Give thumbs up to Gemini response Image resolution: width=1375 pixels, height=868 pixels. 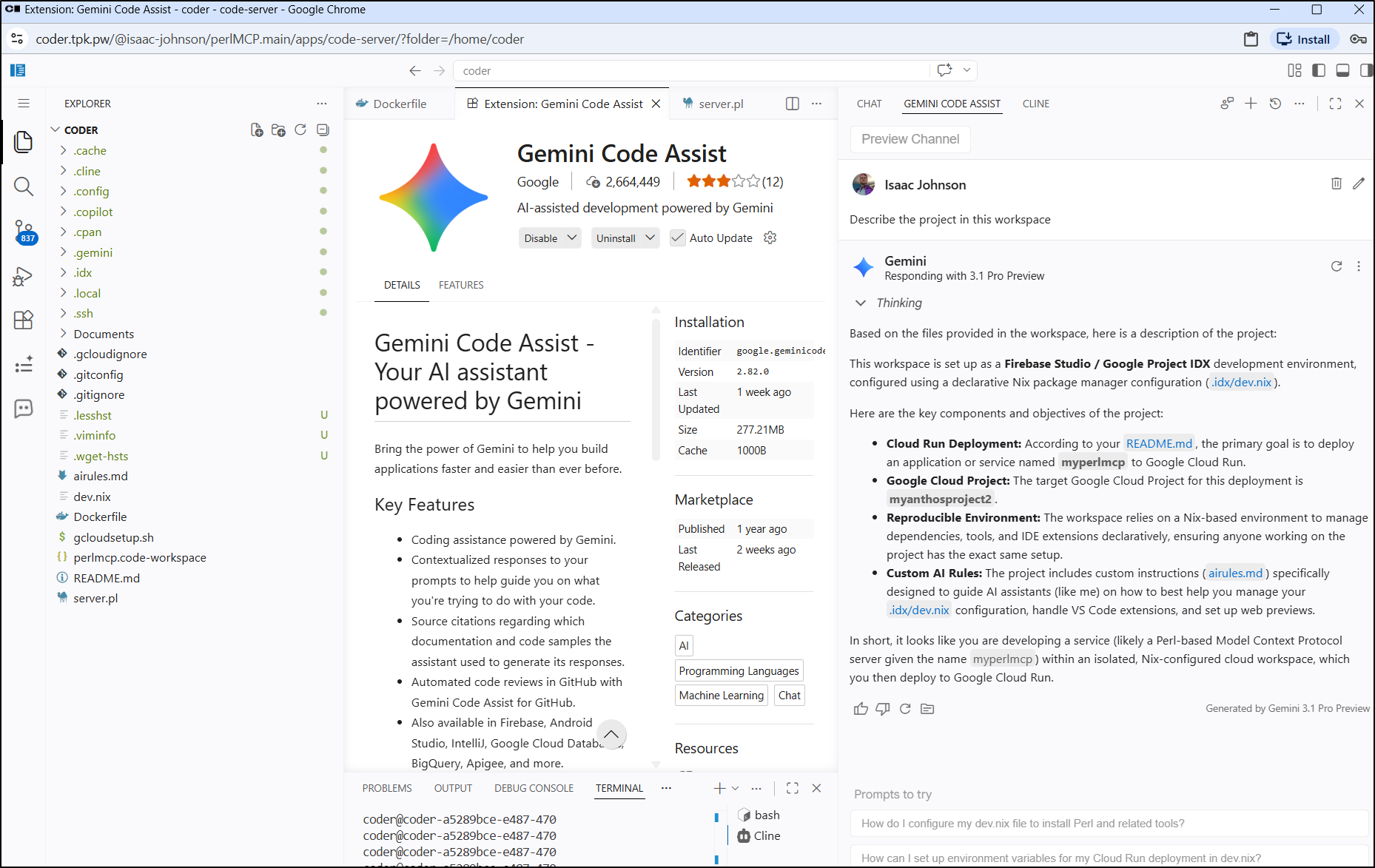tap(861, 709)
